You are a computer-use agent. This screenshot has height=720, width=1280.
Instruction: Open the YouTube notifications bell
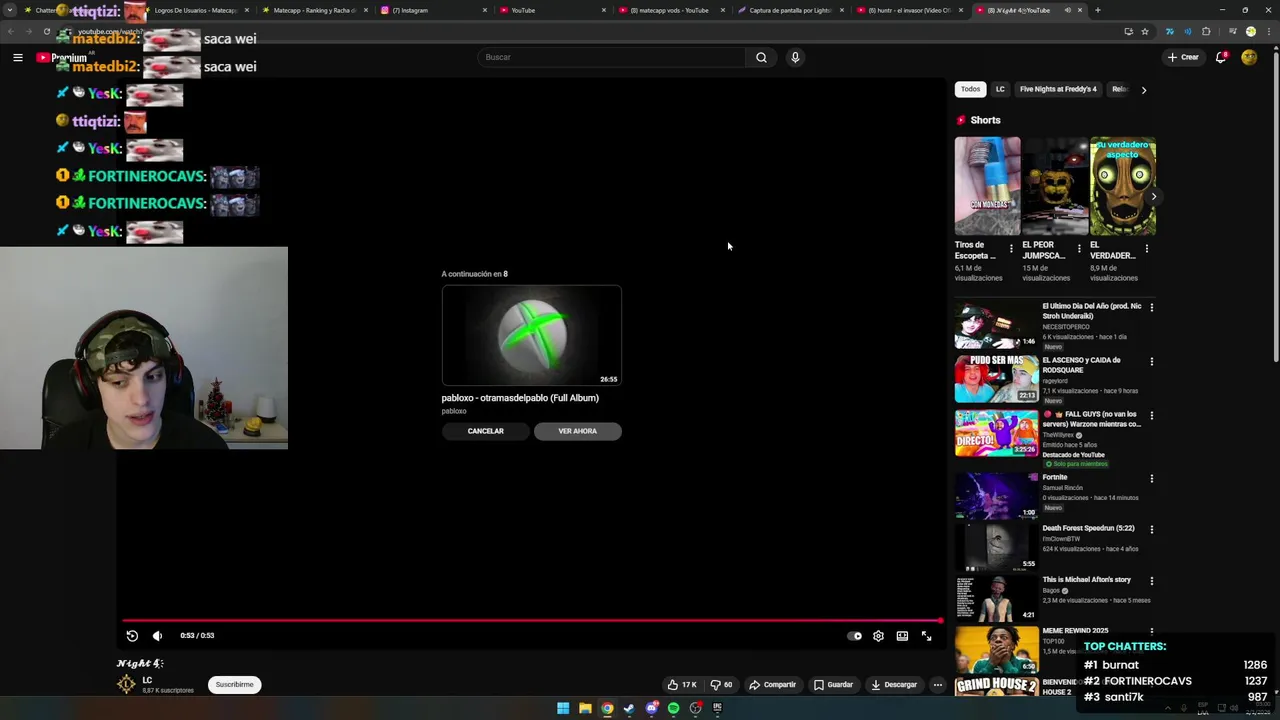[1221, 57]
